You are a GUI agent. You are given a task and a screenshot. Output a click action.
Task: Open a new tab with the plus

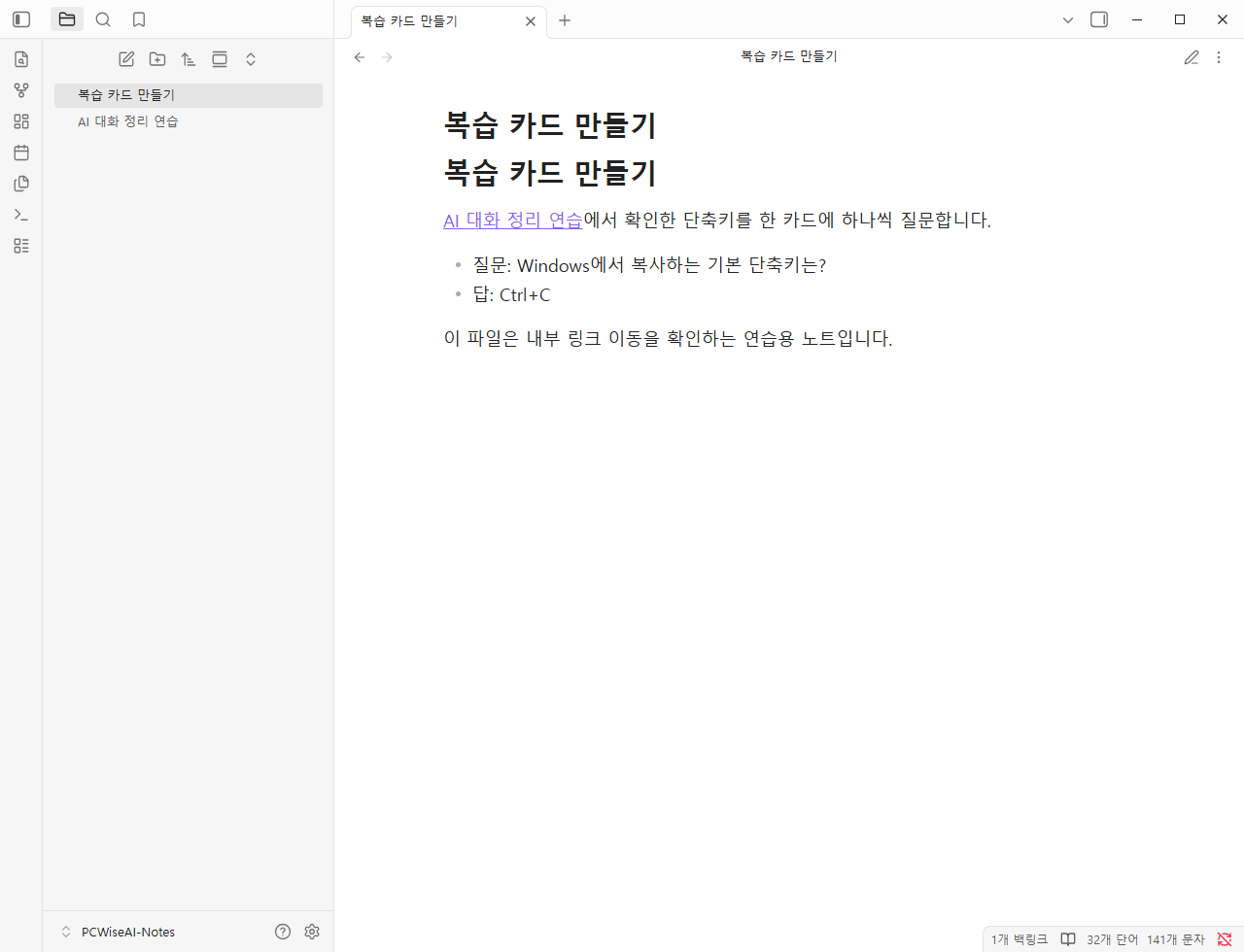pyautogui.click(x=565, y=20)
